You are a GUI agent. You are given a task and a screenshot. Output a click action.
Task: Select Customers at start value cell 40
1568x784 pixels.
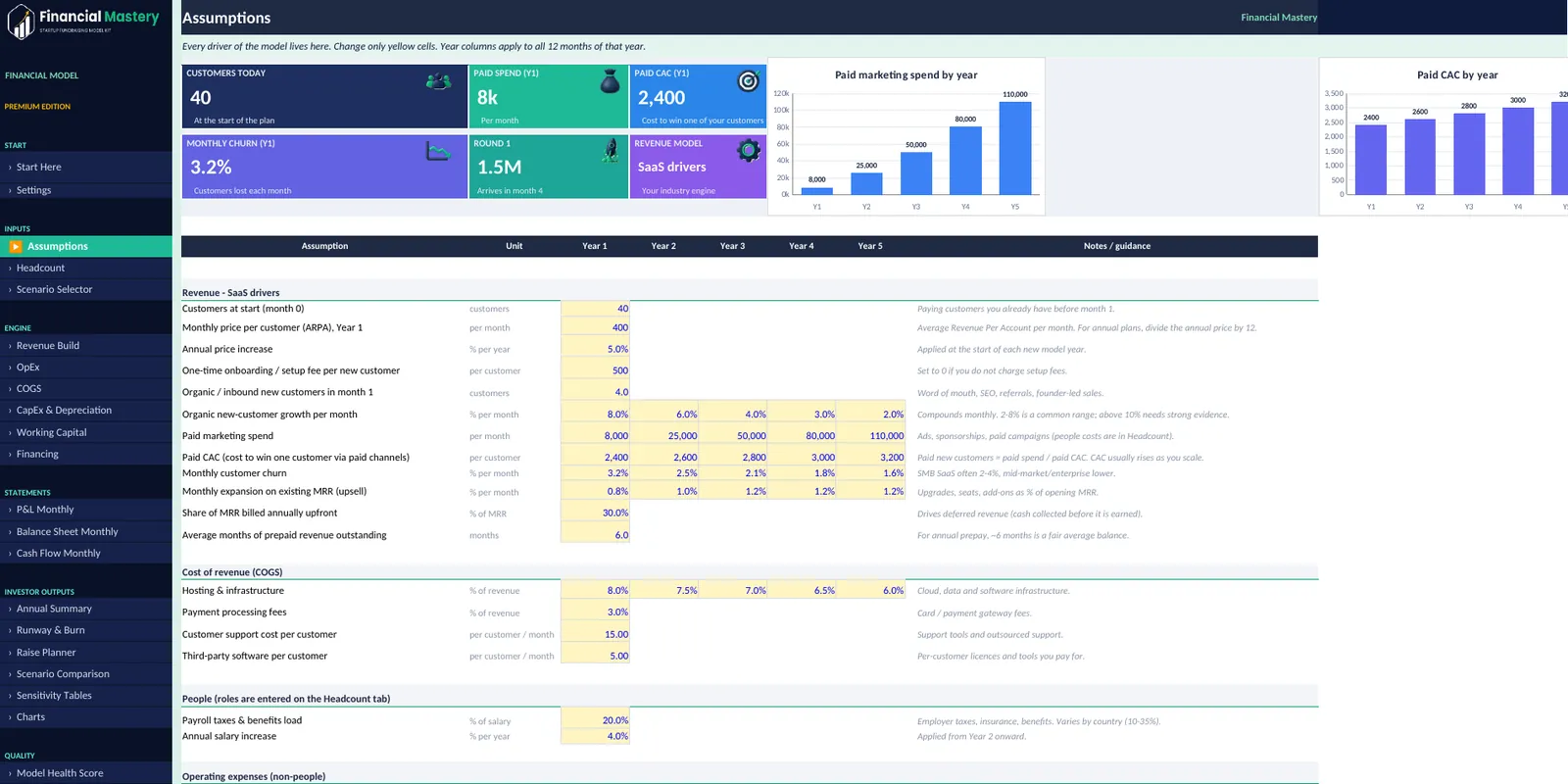point(595,309)
